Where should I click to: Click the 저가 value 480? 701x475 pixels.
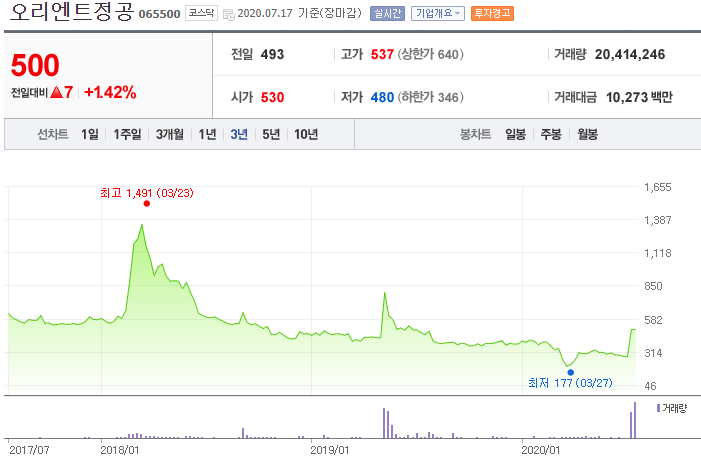point(382,98)
